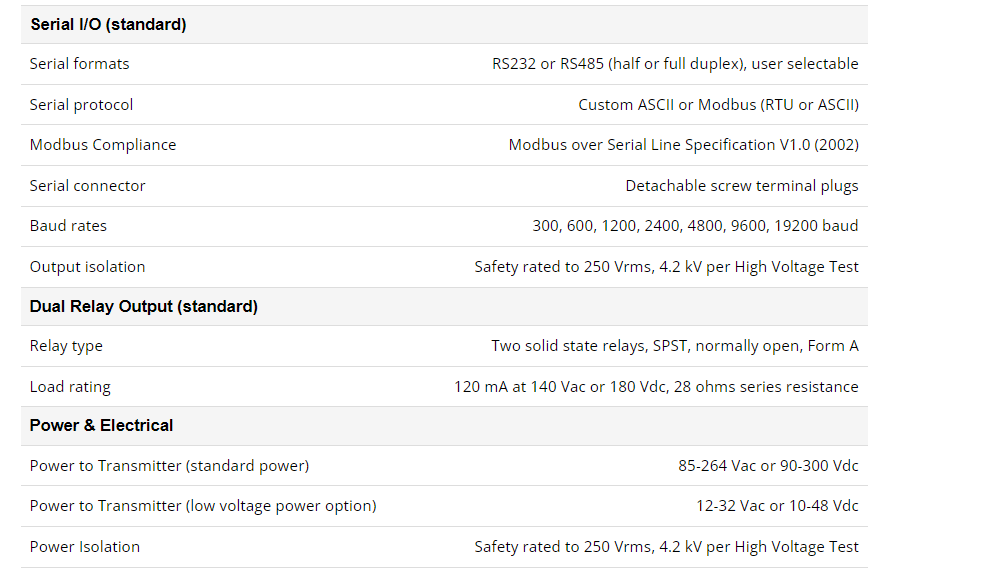The width and height of the screenshot is (1002, 568).
Task: Select the Modbus Compliance row label
Action: click(103, 145)
